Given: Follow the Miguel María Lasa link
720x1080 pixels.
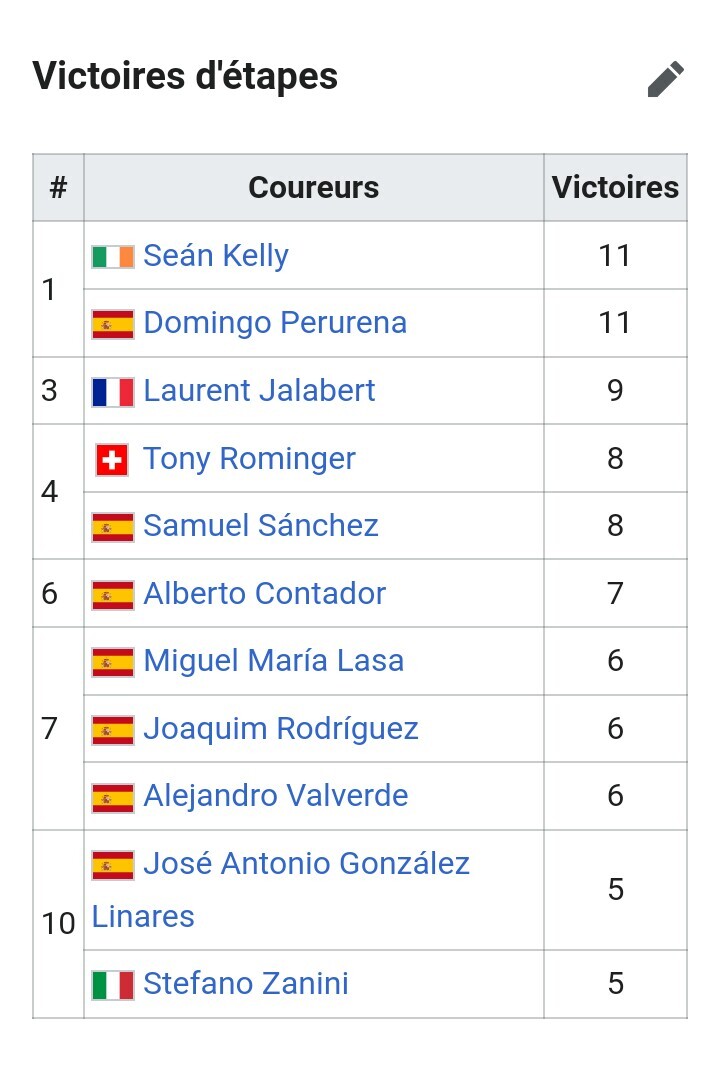Looking at the screenshot, I should (273, 661).
